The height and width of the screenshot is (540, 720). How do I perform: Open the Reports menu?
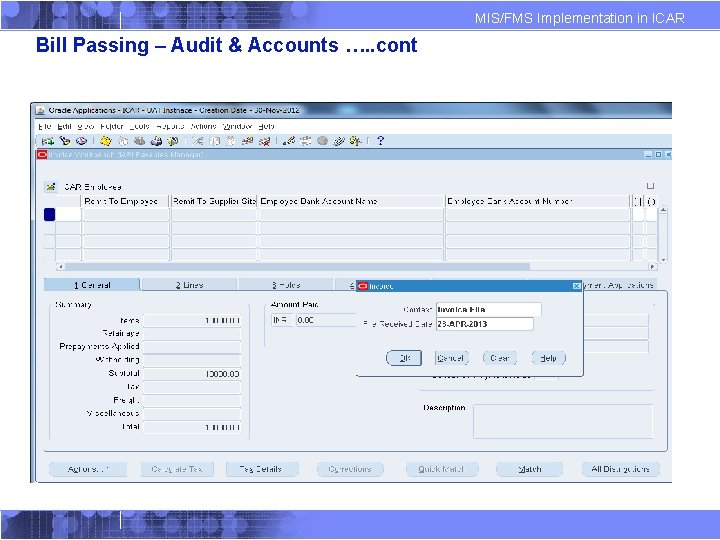(x=170, y=126)
